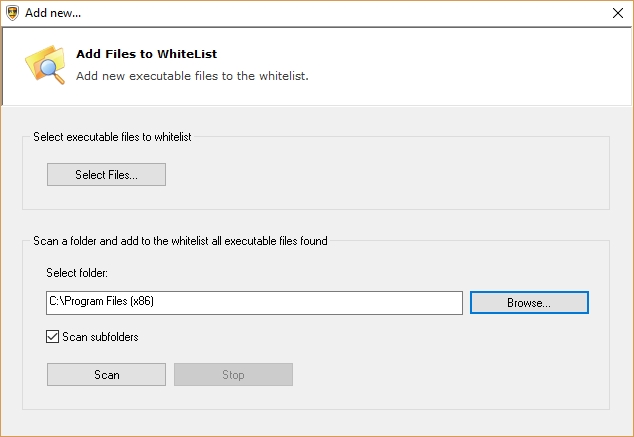Uncheck the Scan subfolders checkbox

53,337
